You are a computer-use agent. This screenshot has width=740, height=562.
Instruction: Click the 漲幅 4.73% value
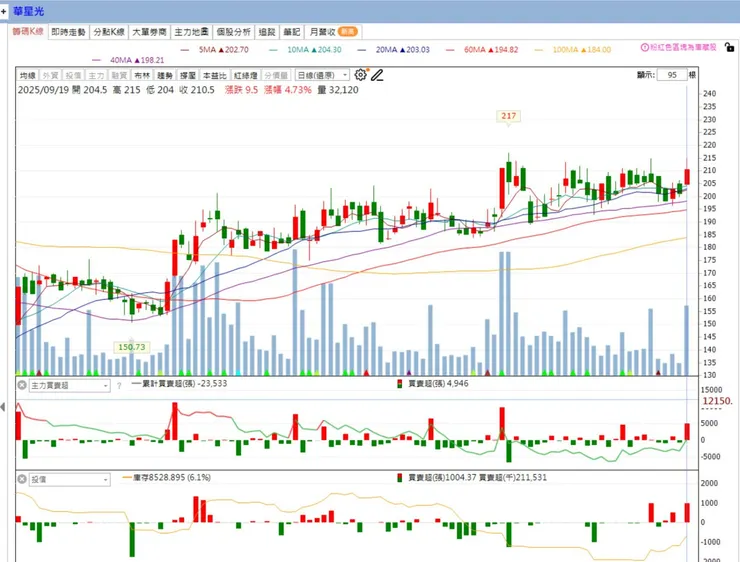click(x=288, y=90)
